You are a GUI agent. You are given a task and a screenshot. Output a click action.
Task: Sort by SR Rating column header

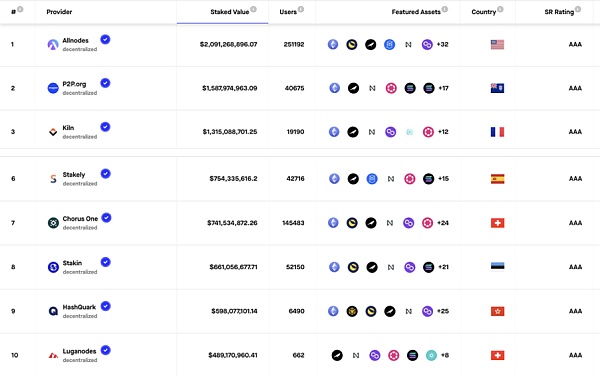[559, 12]
